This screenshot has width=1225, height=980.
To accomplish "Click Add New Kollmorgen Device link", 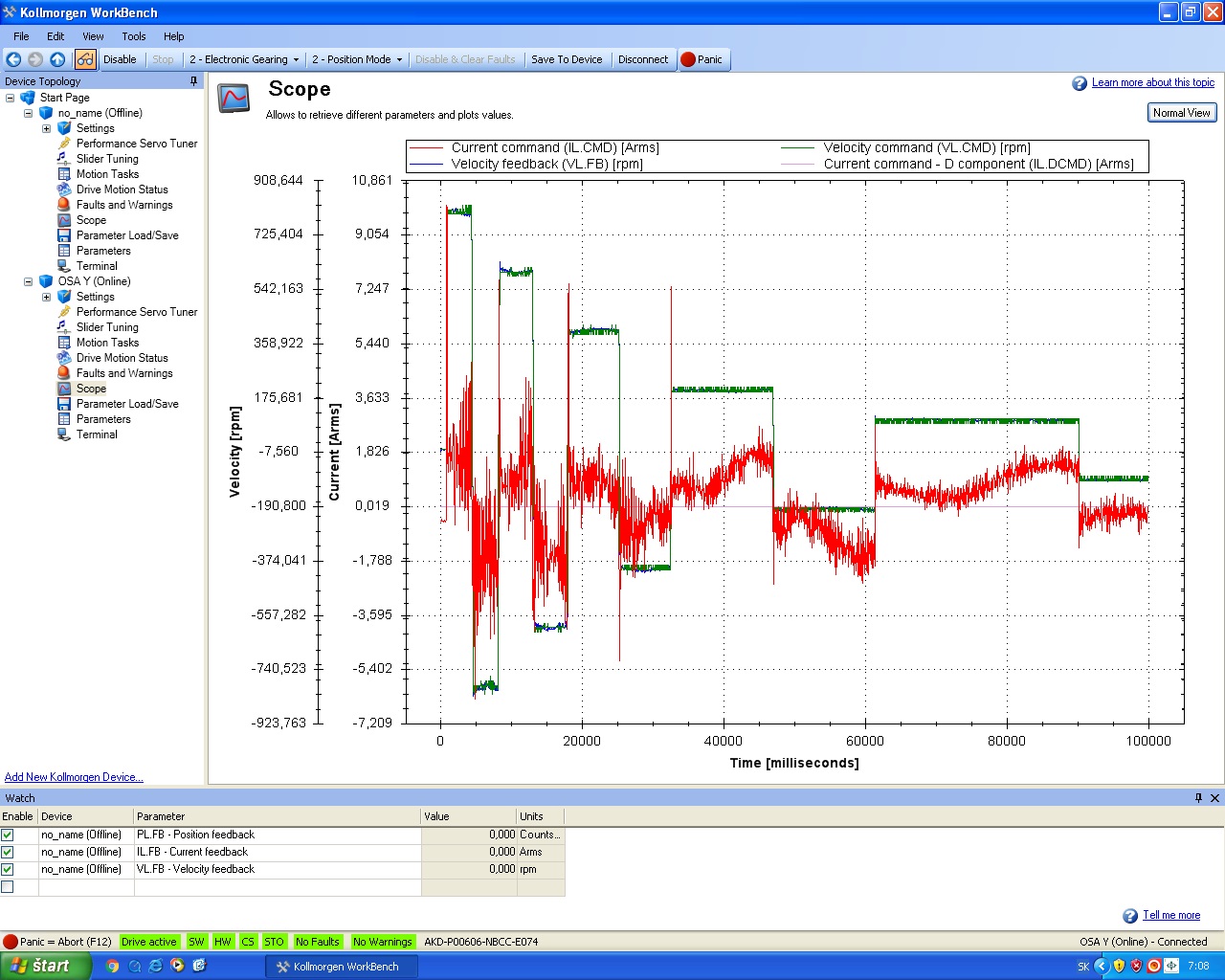I will pyautogui.click(x=74, y=777).
